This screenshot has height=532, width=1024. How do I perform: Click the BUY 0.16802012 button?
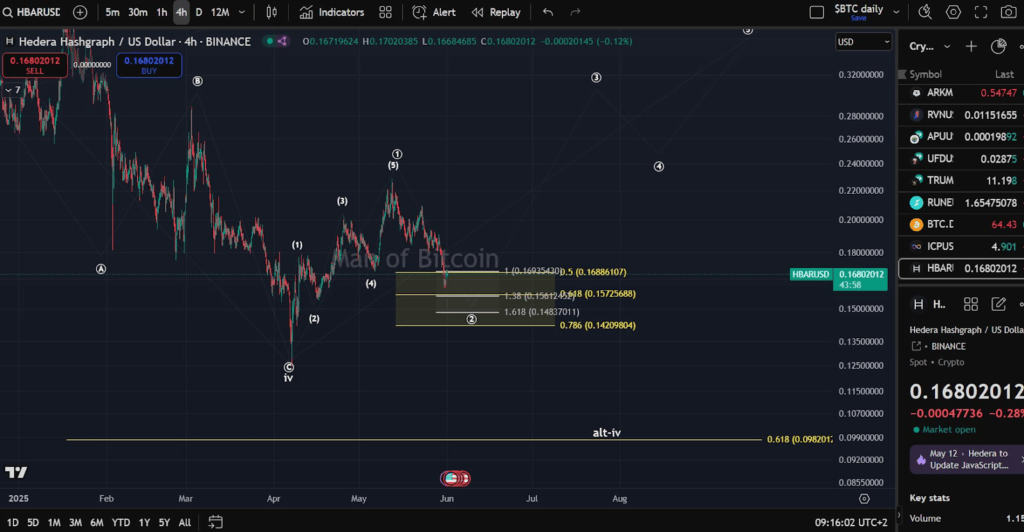(x=149, y=65)
